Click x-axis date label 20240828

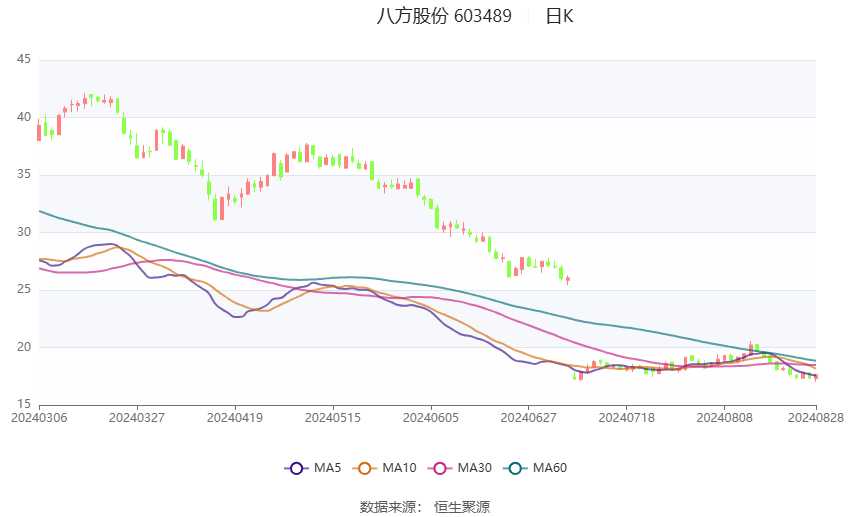[816, 418]
